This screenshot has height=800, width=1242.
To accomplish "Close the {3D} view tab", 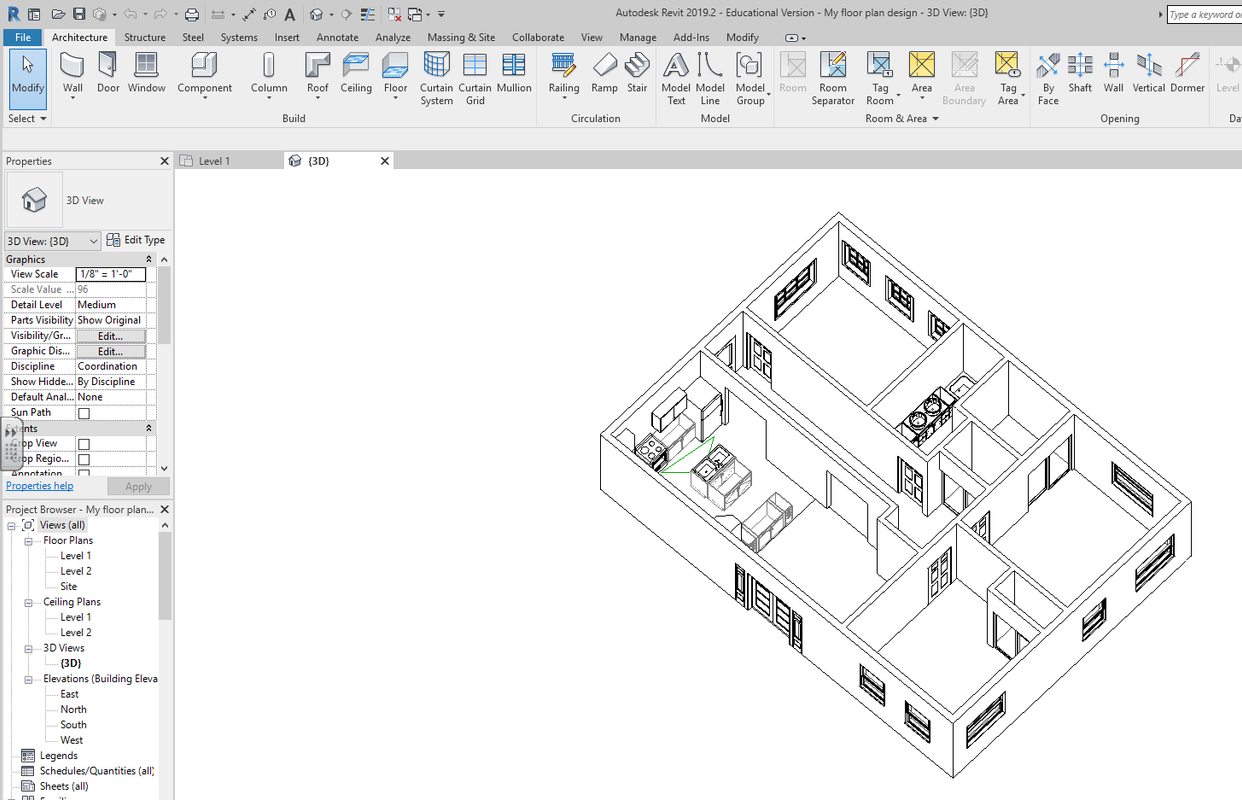I will [x=385, y=161].
